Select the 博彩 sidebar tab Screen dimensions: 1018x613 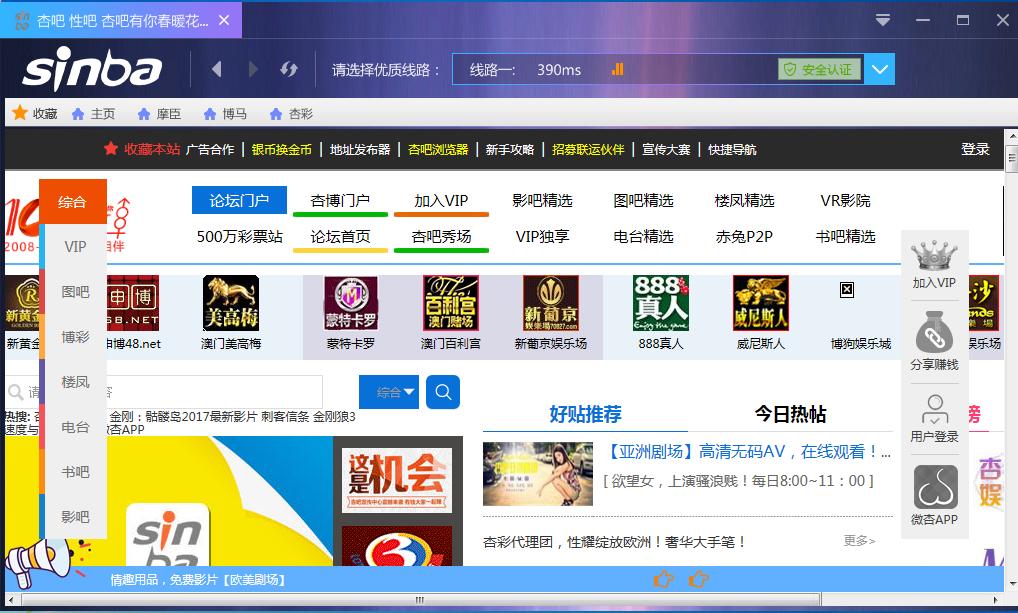coord(75,337)
